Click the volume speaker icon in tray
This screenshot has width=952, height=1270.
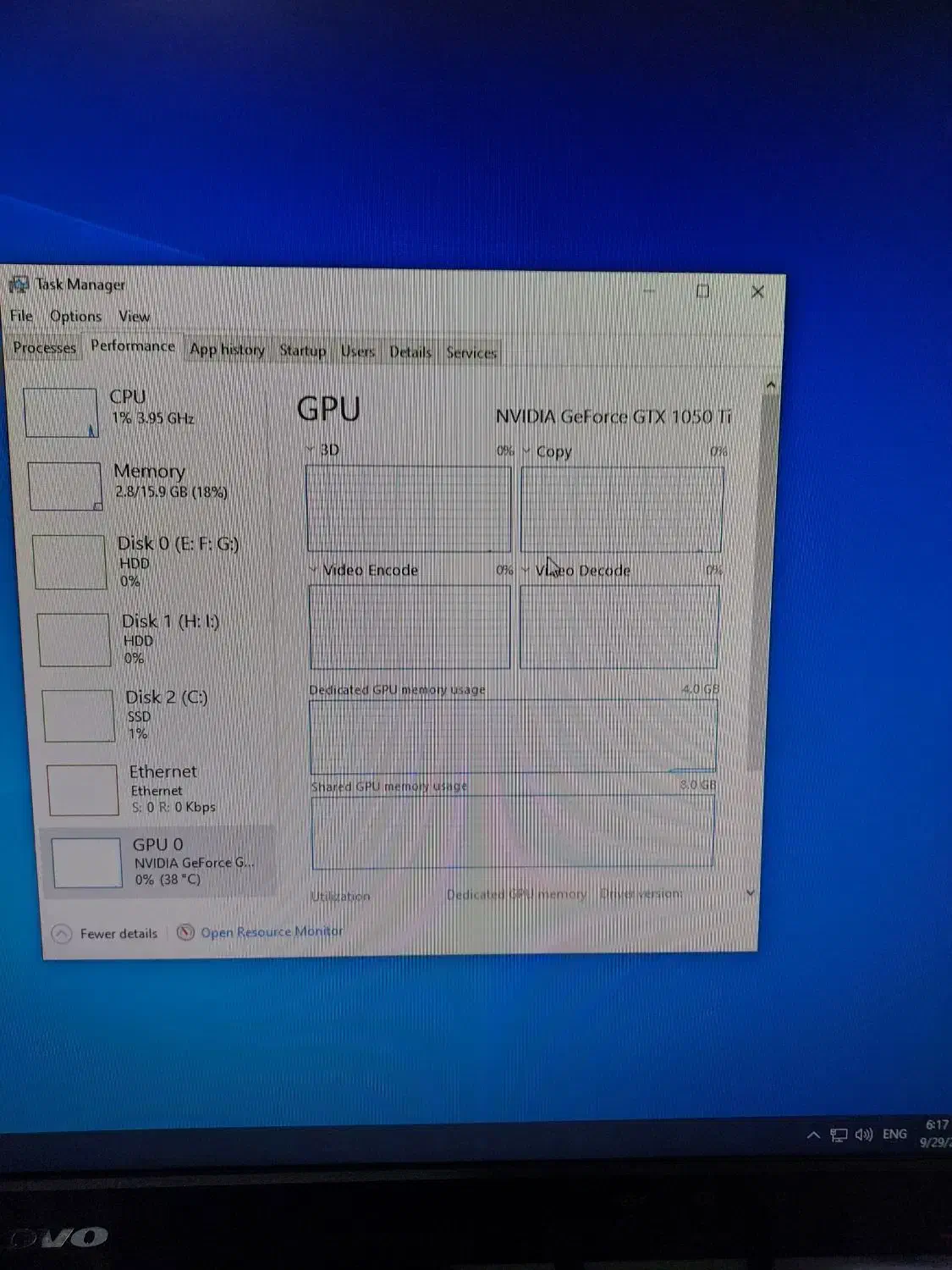(x=864, y=1135)
